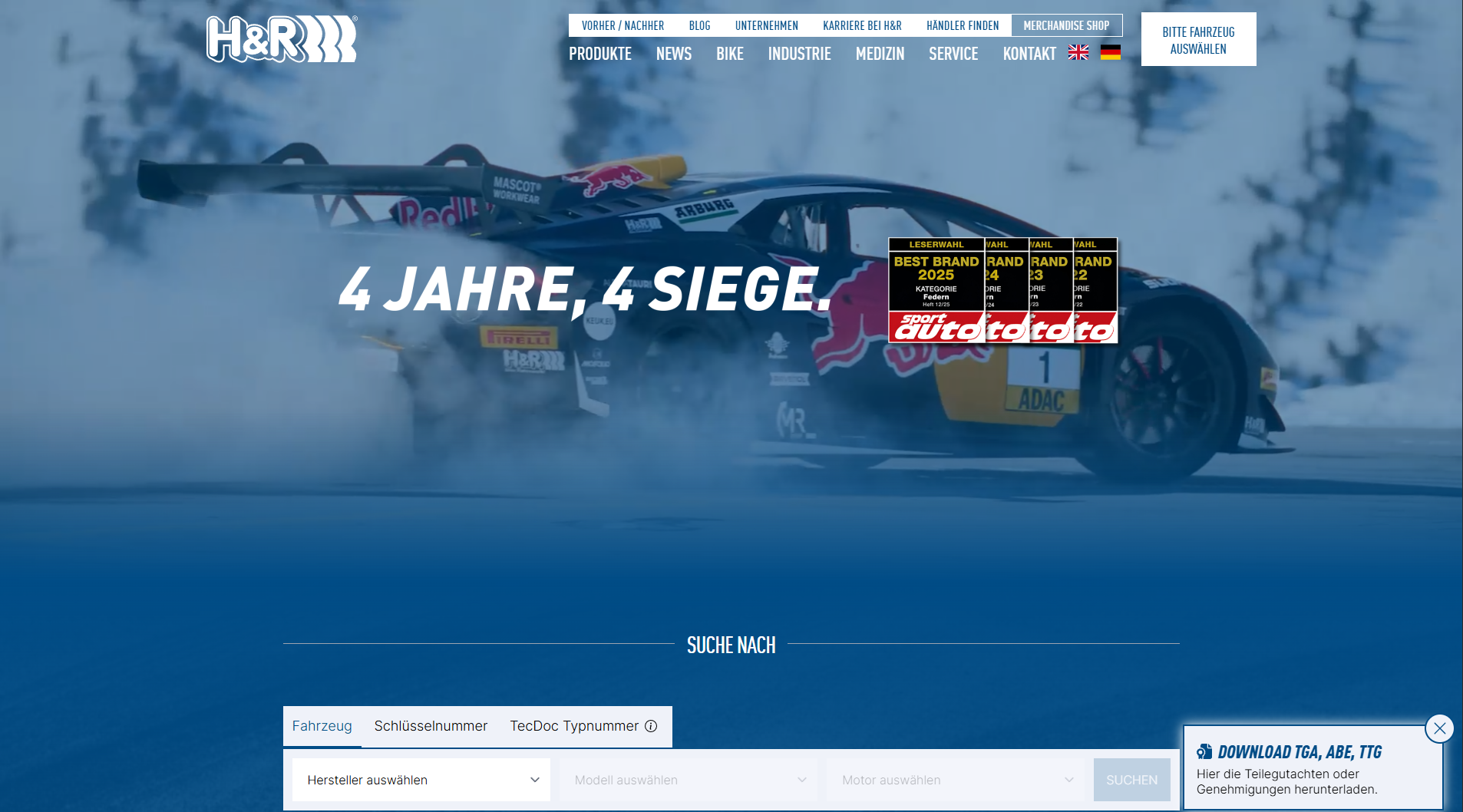Close the Download TGA, ABE, TTG popup

click(x=1438, y=729)
